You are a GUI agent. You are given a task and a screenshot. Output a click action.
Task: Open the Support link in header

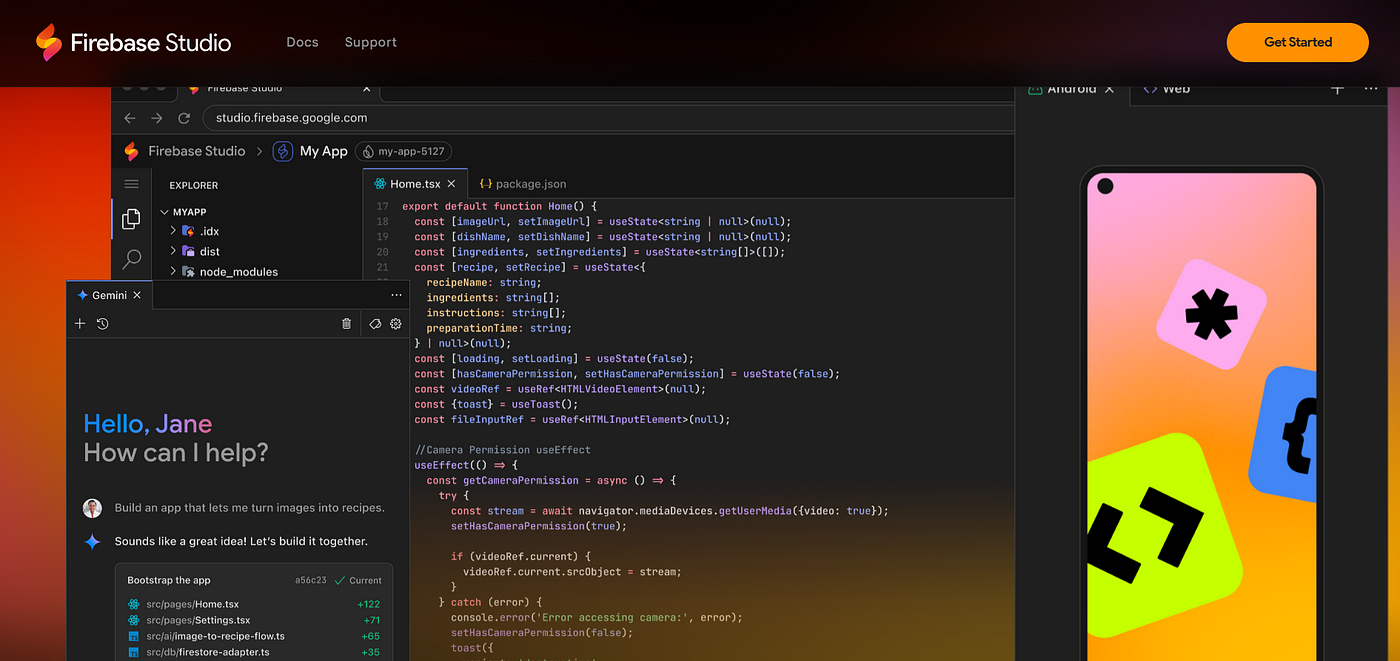tap(370, 42)
